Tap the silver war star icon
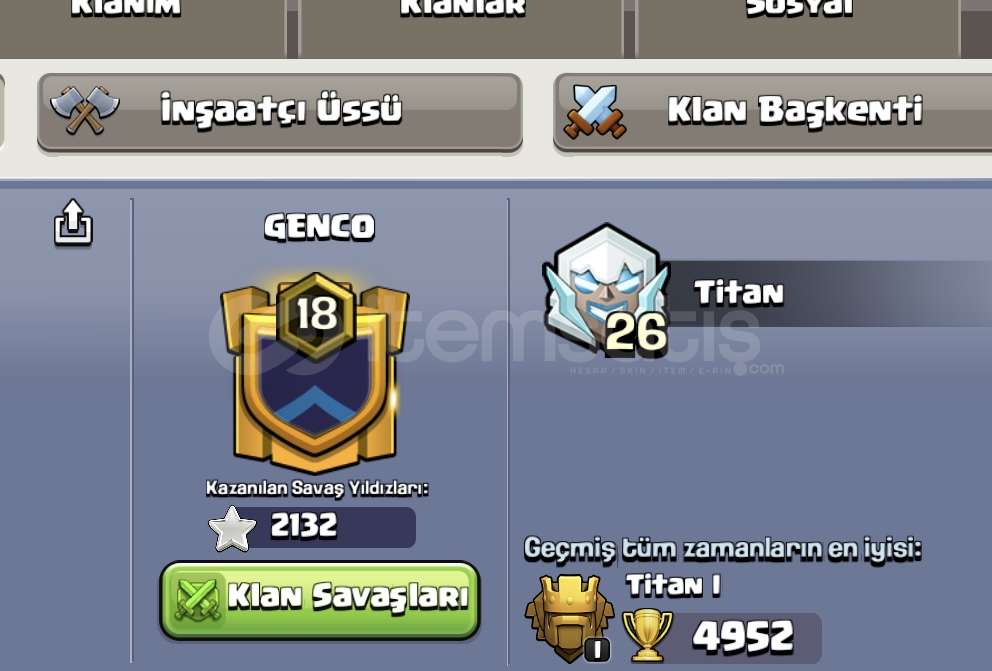The image size is (992, 671). [232, 529]
